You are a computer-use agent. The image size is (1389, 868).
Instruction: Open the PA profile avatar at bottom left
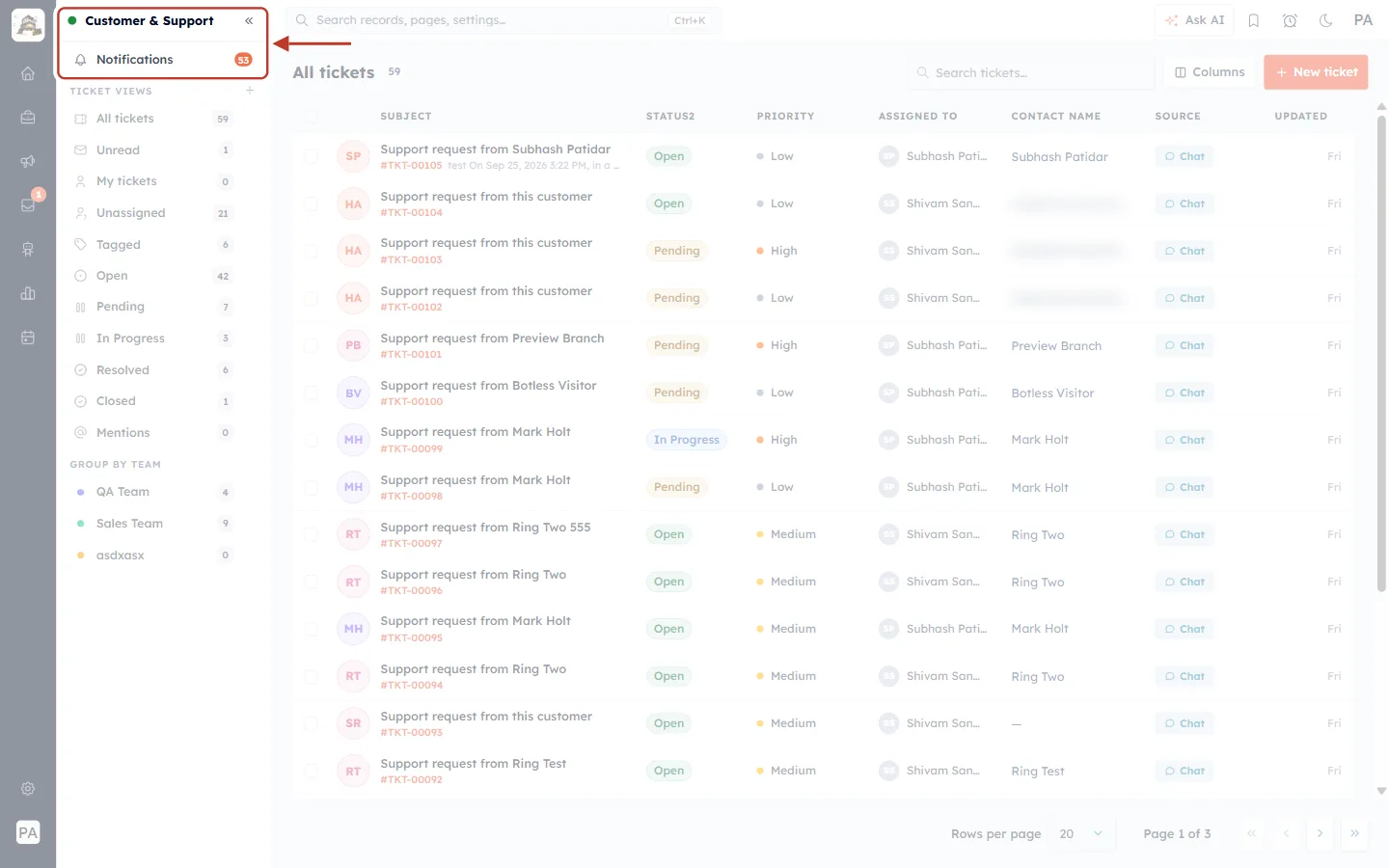pos(28,832)
